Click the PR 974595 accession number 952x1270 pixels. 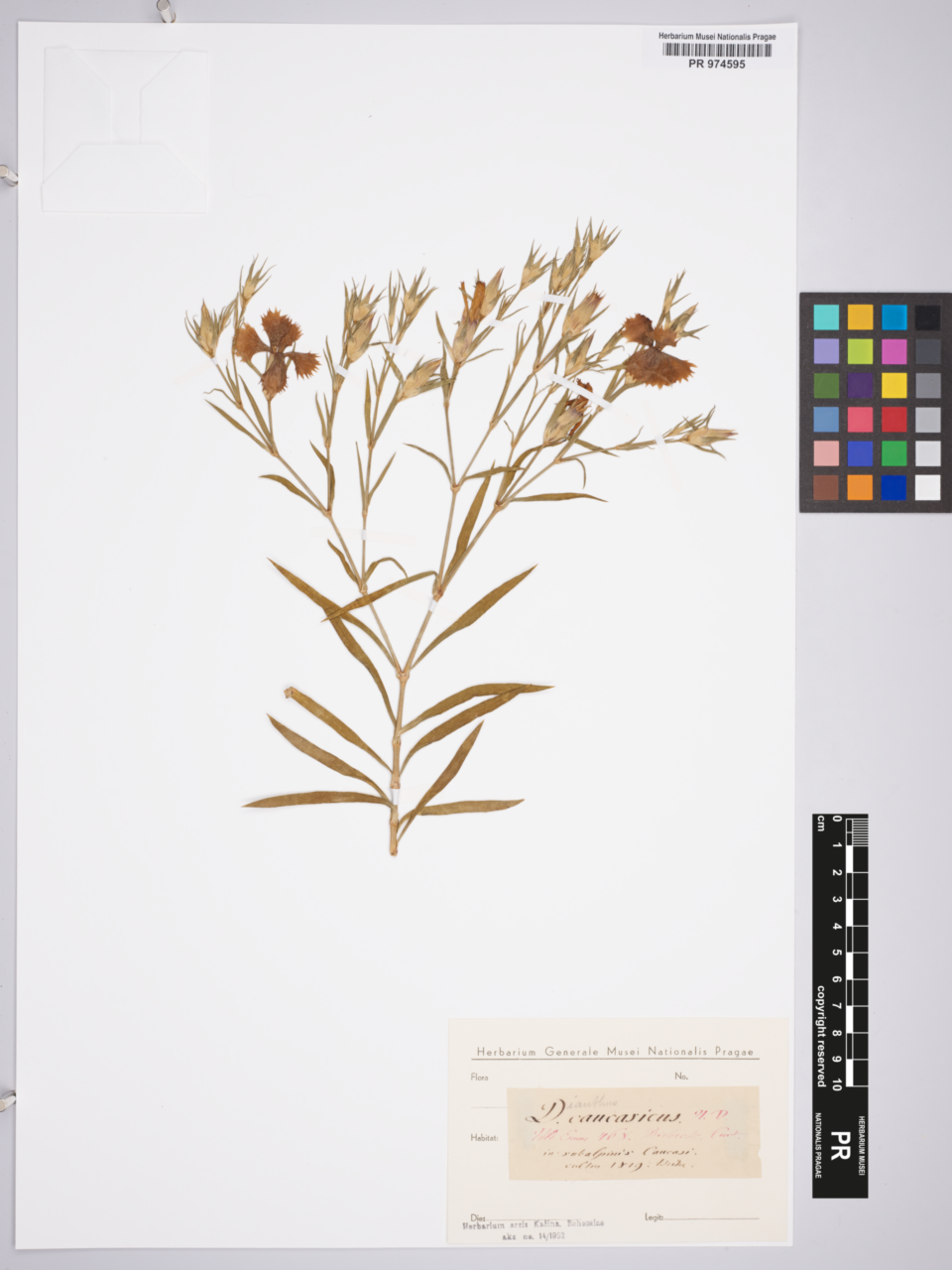[716, 63]
